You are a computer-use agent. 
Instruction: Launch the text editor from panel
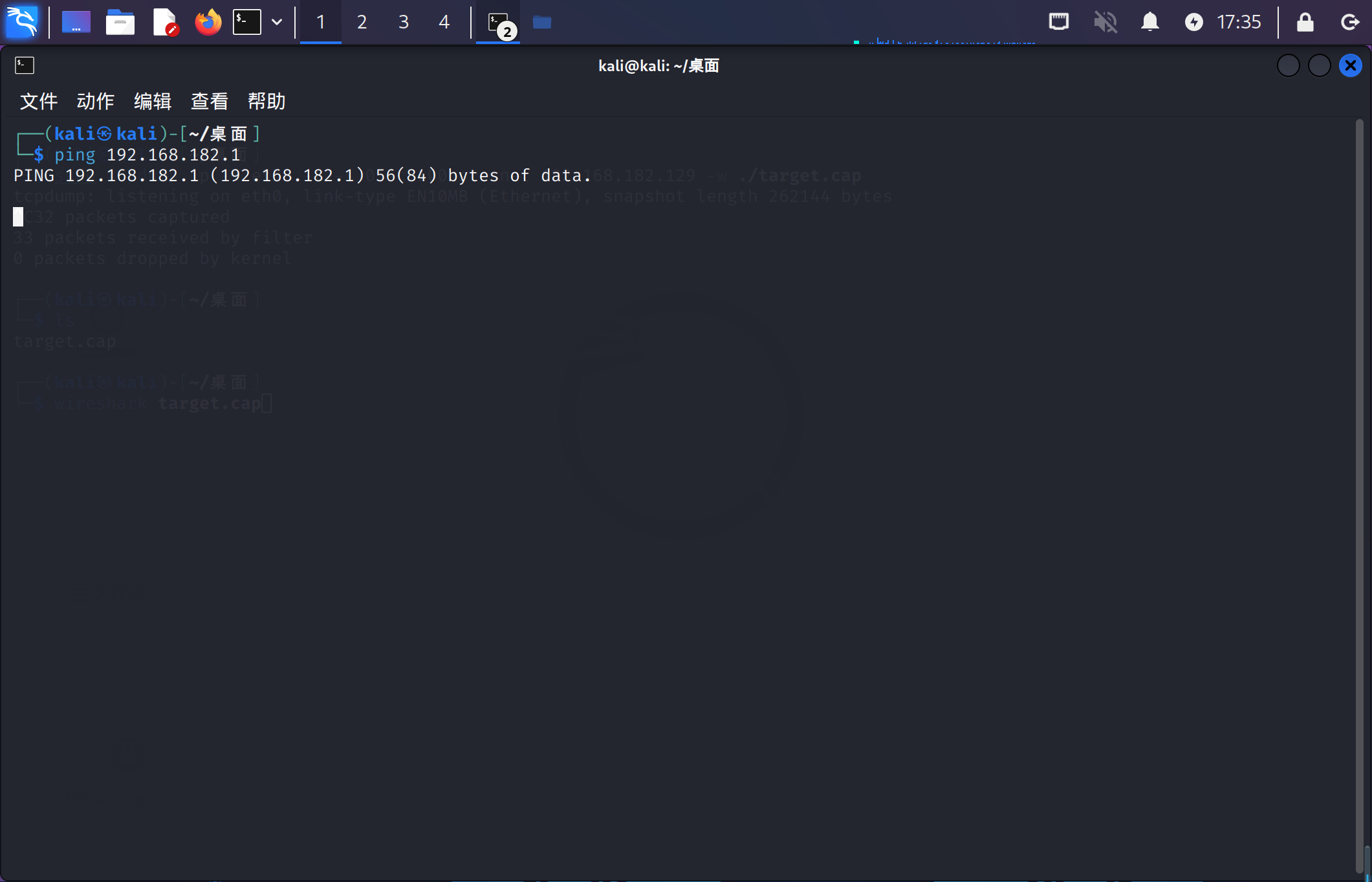point(164,22)
